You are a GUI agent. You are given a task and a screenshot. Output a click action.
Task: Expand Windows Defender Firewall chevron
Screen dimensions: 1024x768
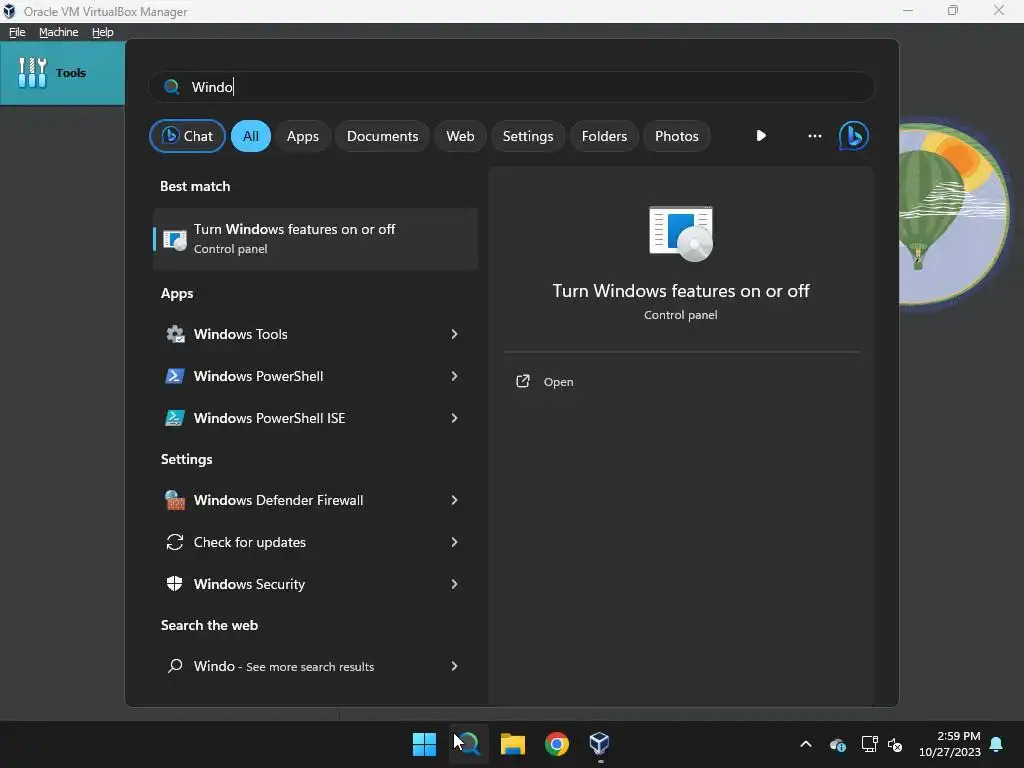pyautogui.click(x=455, y=500)
